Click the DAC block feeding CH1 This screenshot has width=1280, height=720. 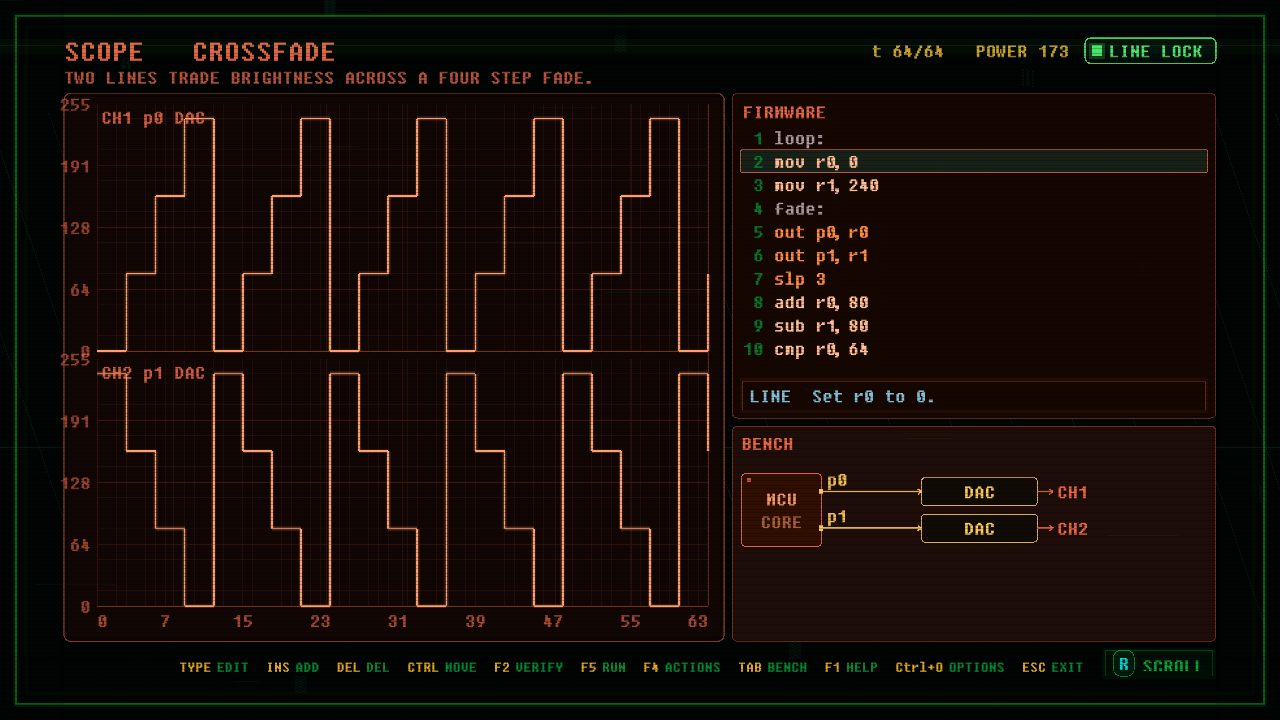(x=979, y=492)
